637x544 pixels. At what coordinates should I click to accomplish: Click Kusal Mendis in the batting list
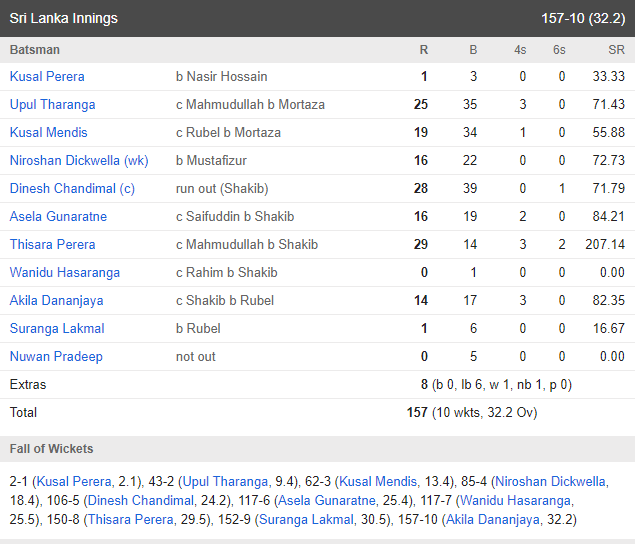pos(49,132)
